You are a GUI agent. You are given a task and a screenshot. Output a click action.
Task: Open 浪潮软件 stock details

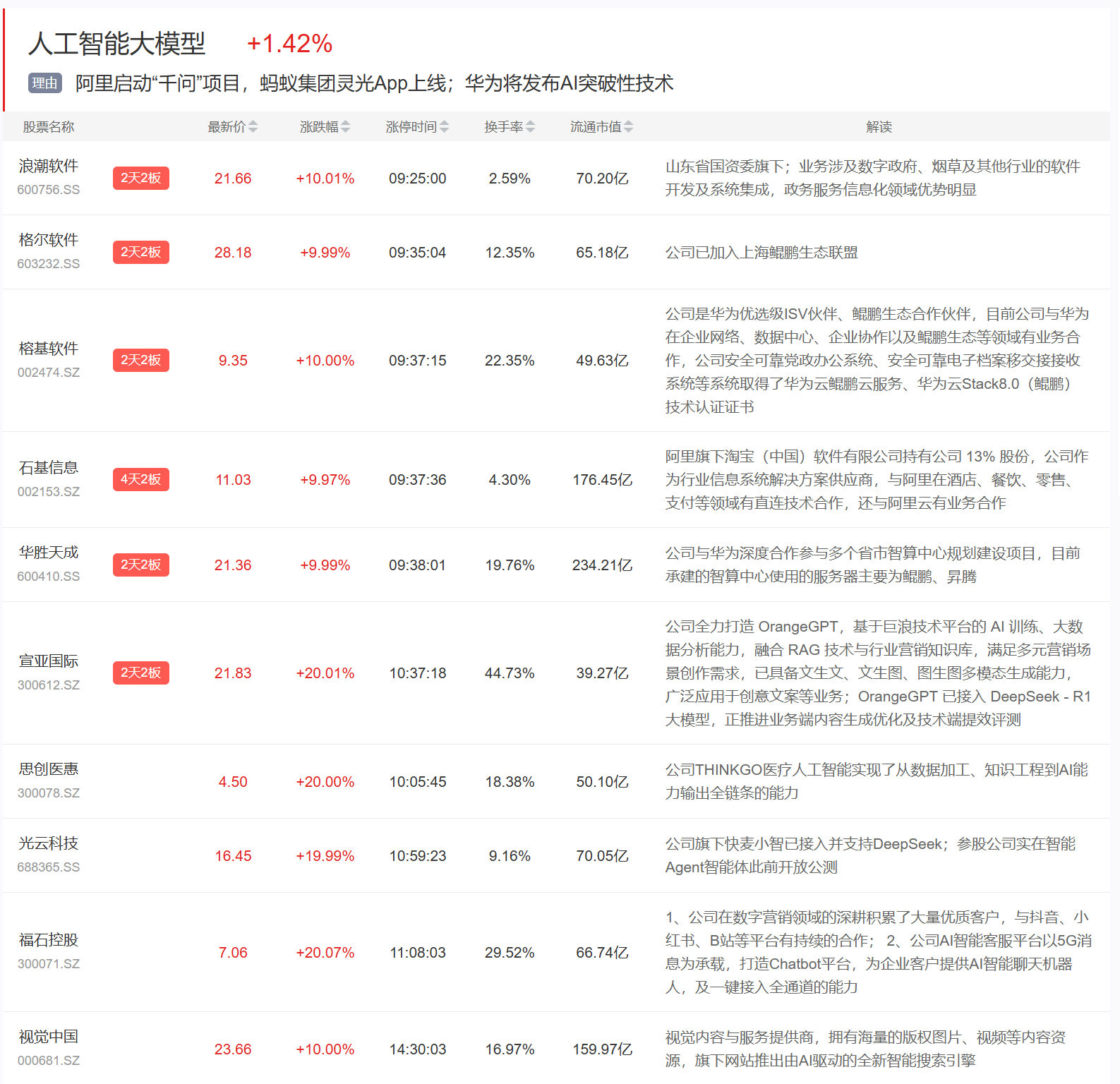pos(49,167)
